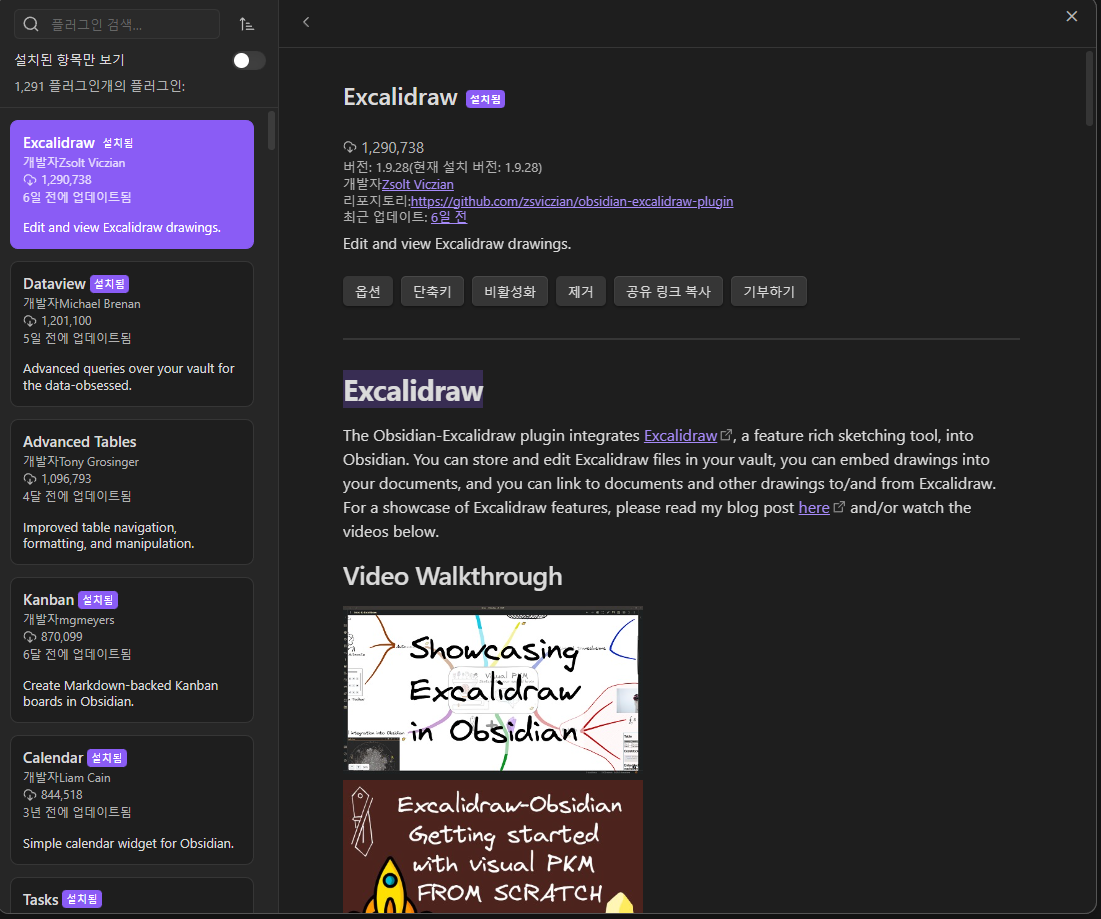
Task: Click the 제거 (Uninstall) button
Action: 581,291
